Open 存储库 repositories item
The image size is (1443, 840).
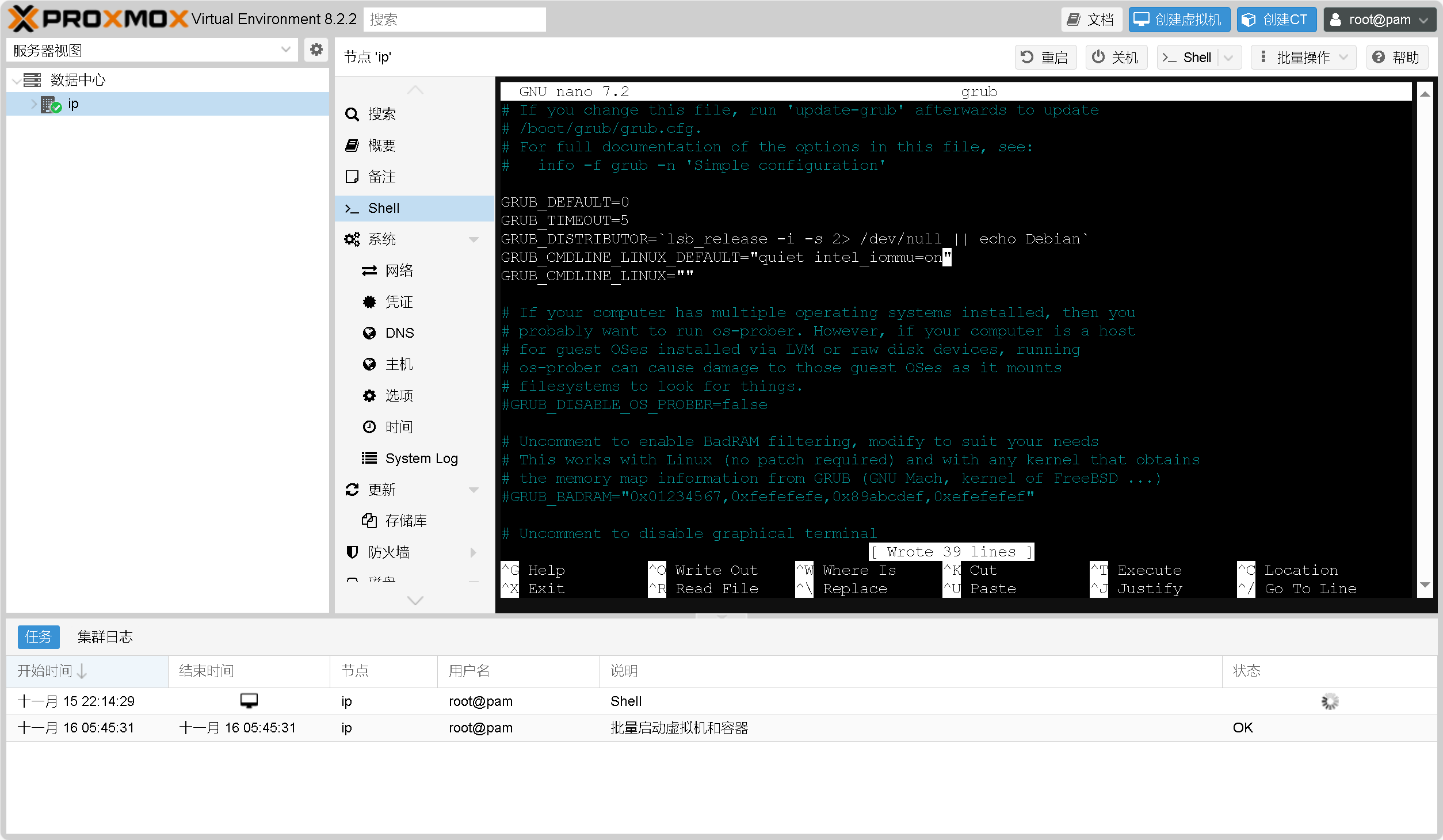coord(414,521)
